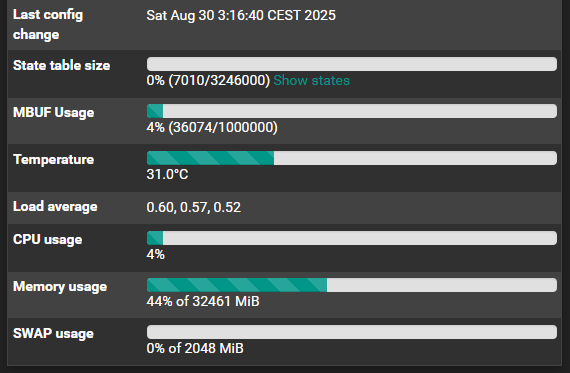The height and width of the screenshot is (373, 570).
Task: Click the 0% (7010/3246000) states count
Action: coord(208,80)
